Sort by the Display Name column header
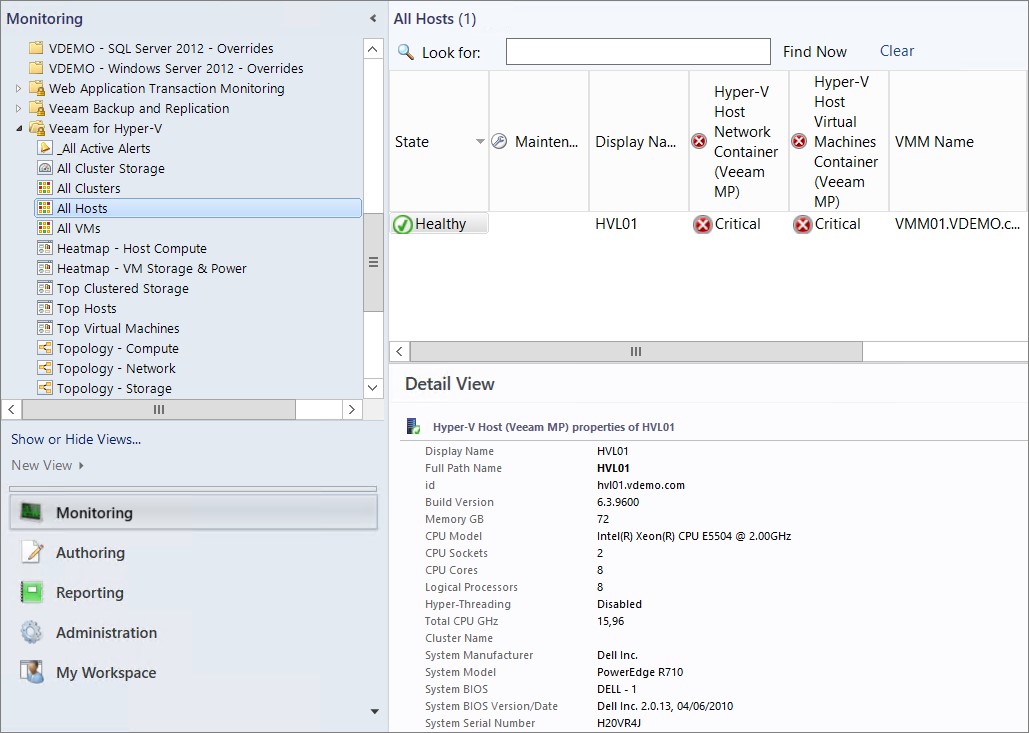This screenshot has height=733, width=1029. 639,142
